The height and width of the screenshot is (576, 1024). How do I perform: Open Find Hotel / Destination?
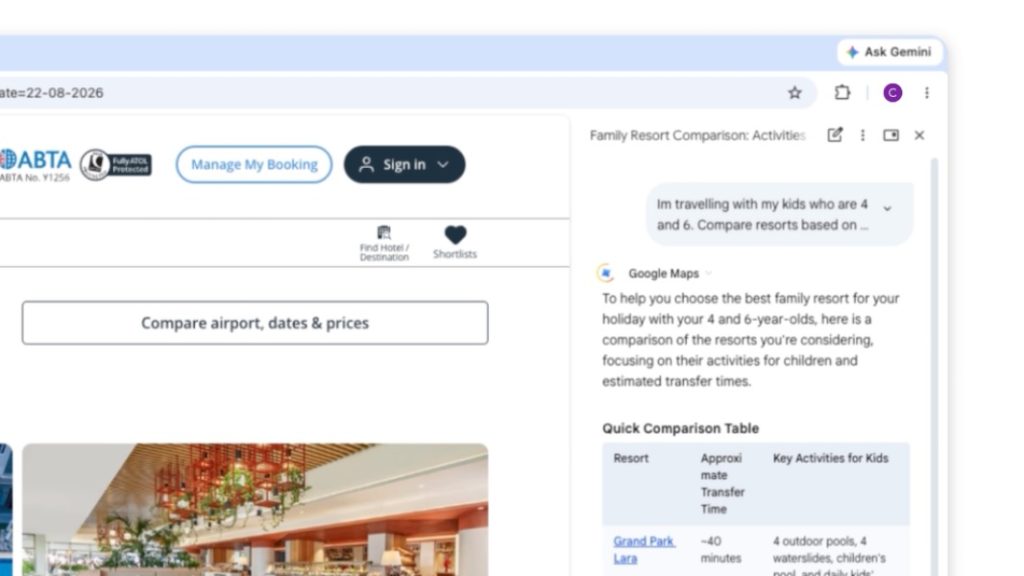[x=384, y=243]
